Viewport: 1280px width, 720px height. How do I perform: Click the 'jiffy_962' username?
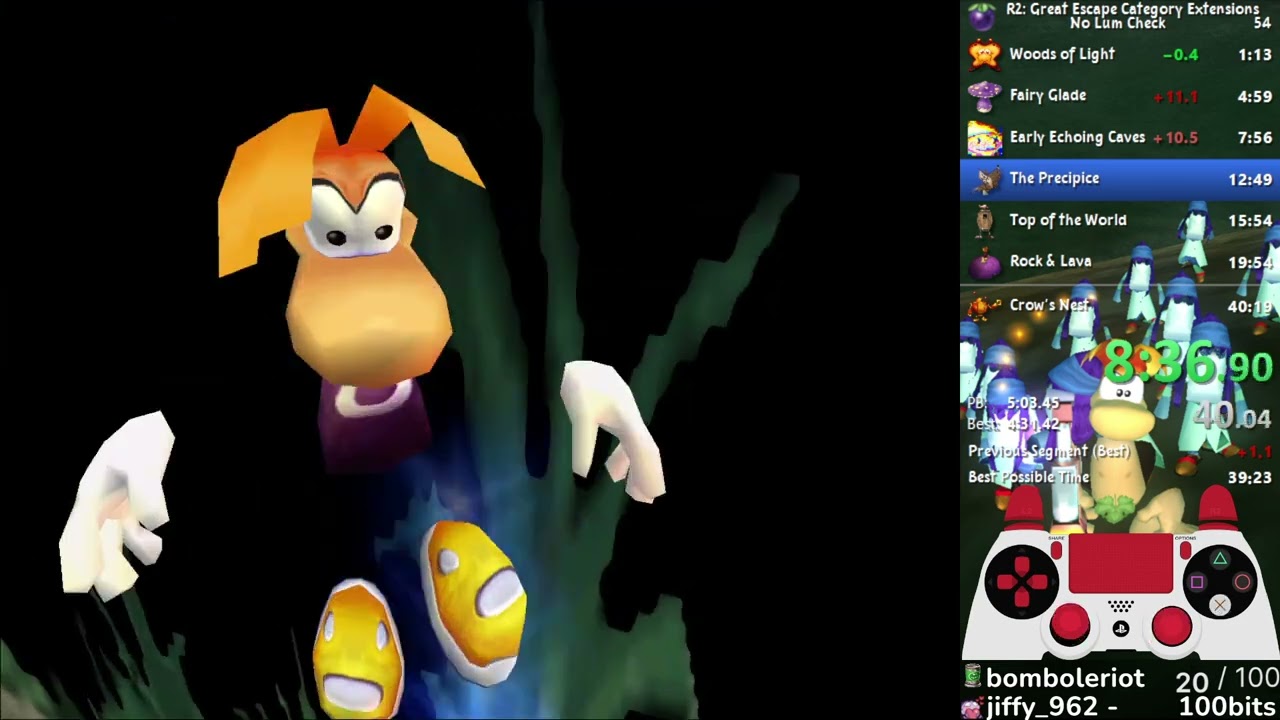[x=1042, y=707]
